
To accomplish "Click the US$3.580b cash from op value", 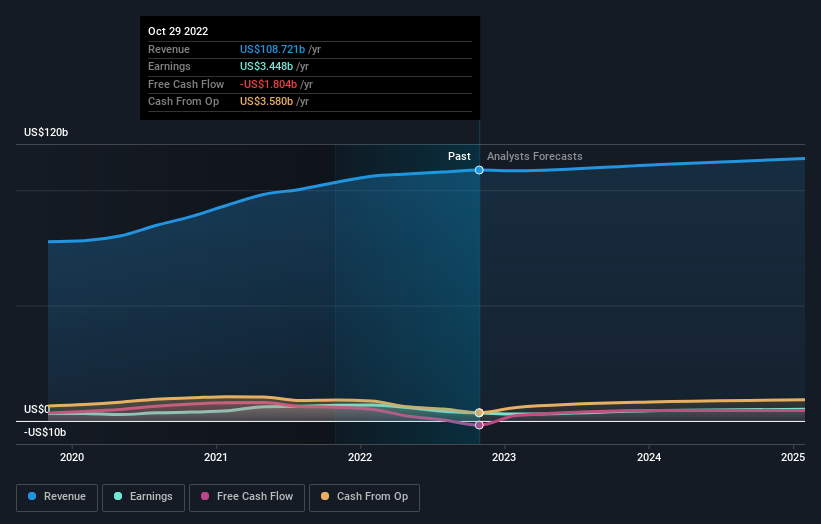I will click(x=267, y=102).
